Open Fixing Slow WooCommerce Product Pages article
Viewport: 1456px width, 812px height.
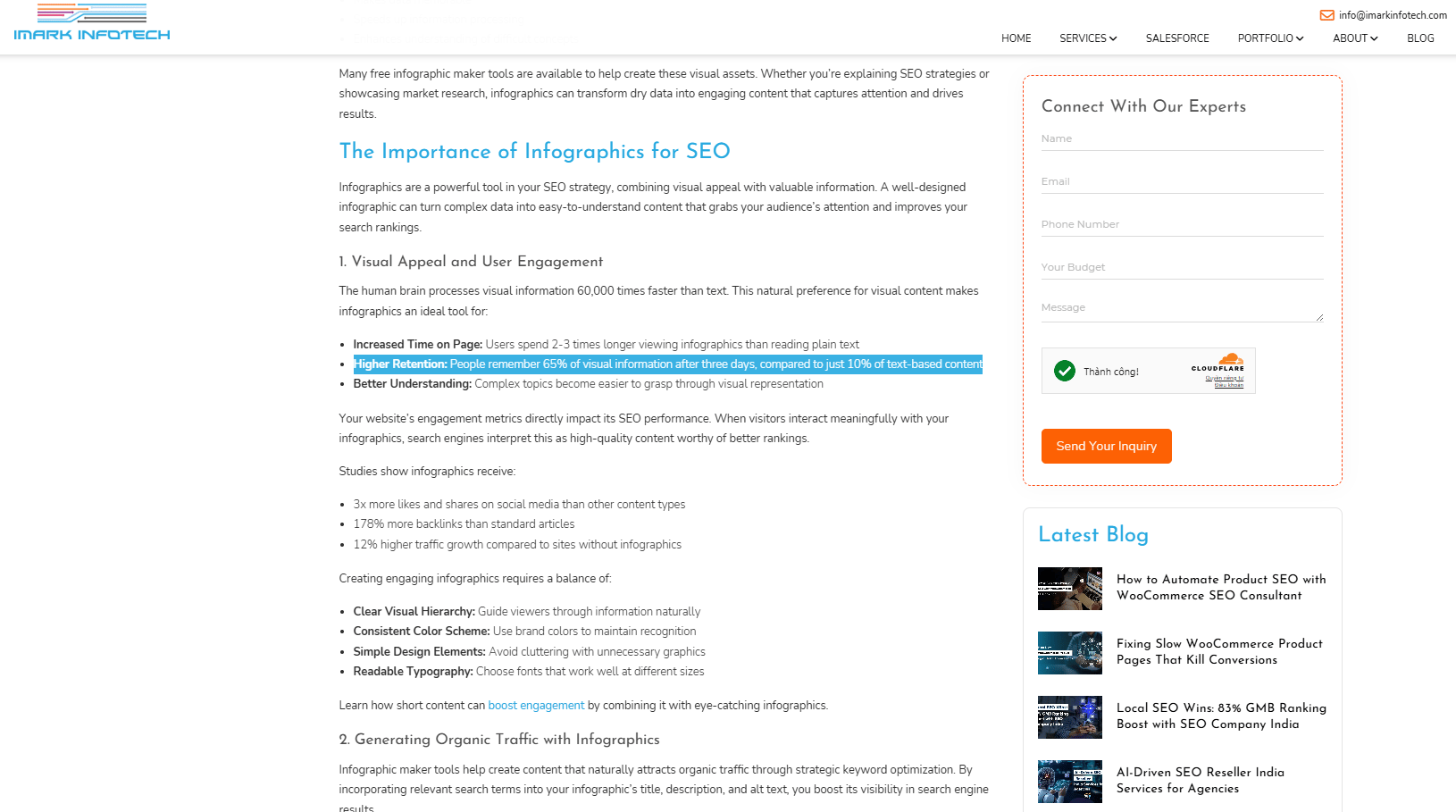click(1219, 651)
